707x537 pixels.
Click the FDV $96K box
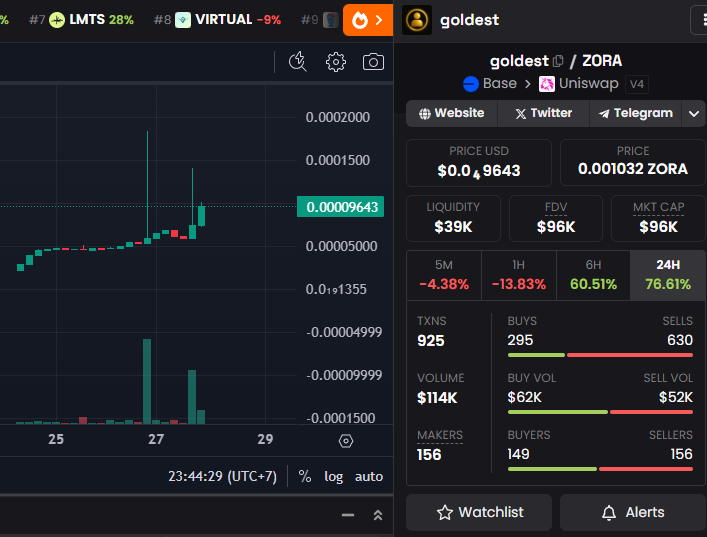point(556,218)
